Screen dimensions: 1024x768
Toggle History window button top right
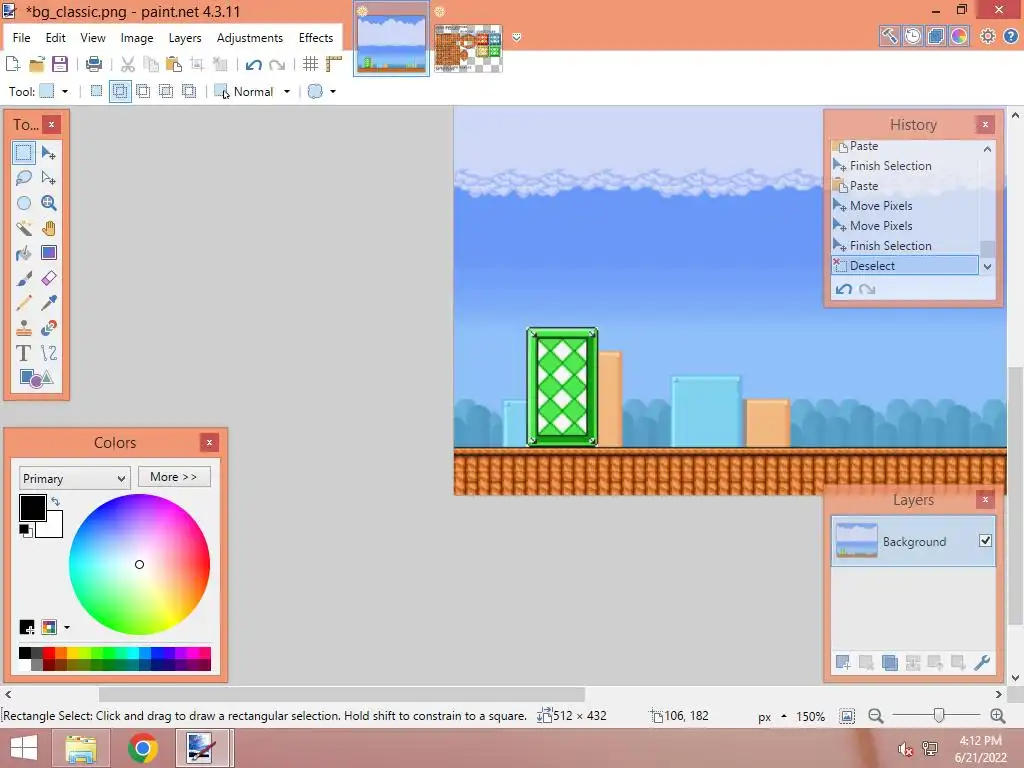coord(912,36)
